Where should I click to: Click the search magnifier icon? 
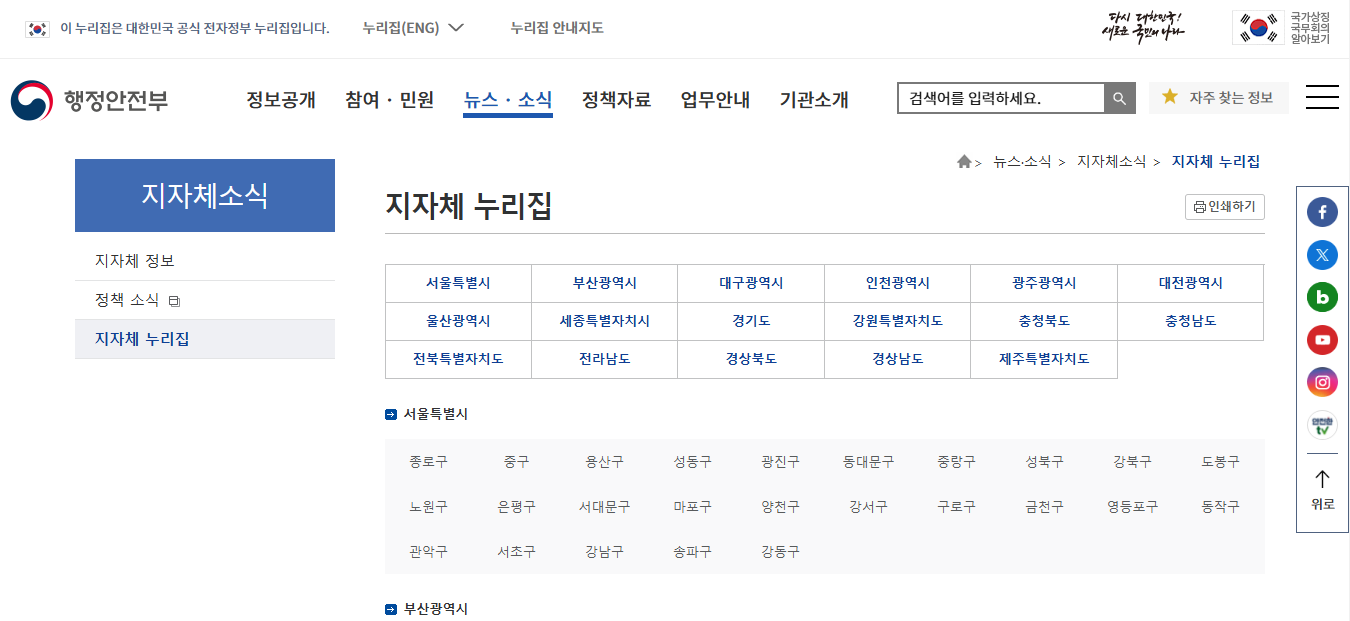(1120, 98)
